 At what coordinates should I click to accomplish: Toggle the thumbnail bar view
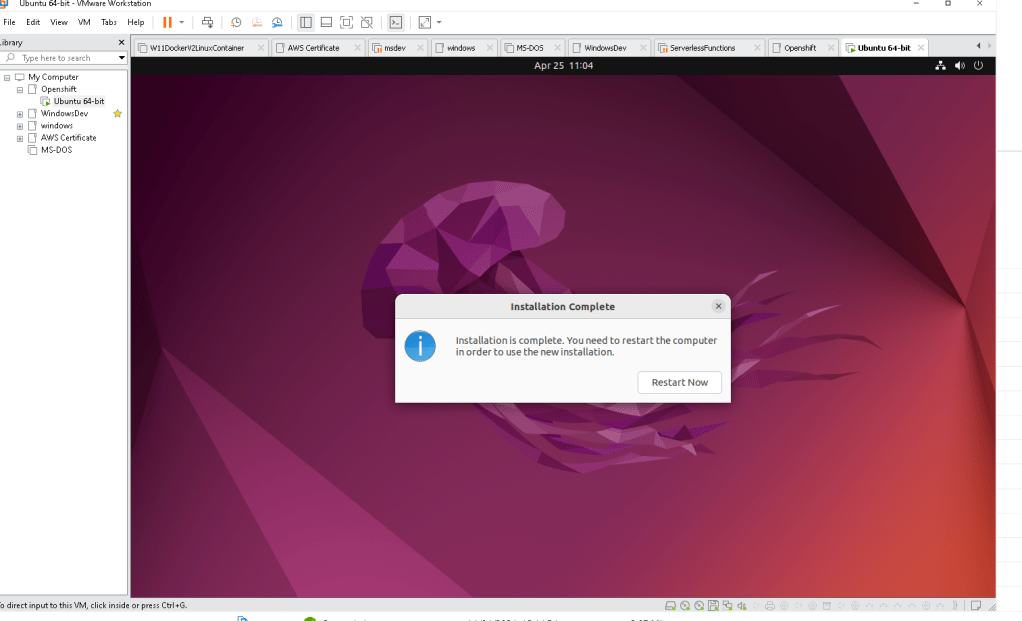(327, 22)
